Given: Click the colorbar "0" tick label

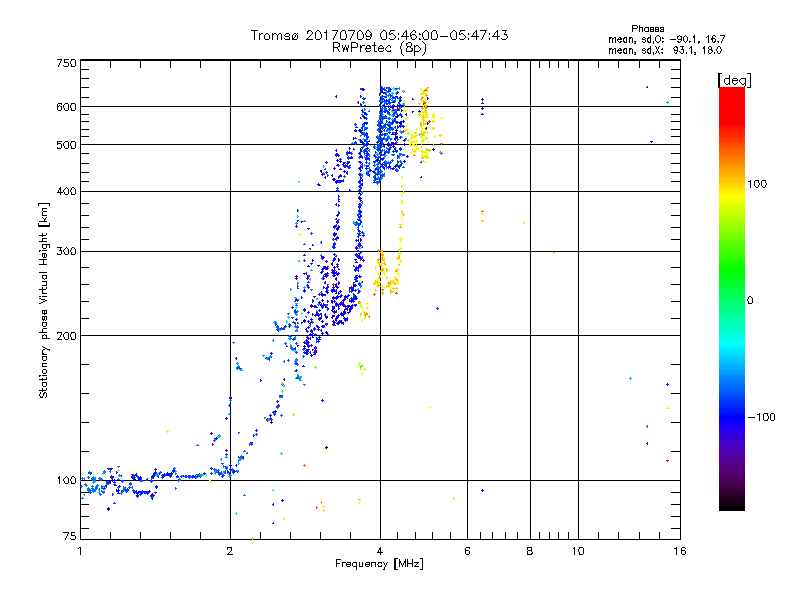Looking at the screenshot, I should [x=750, y=301].
